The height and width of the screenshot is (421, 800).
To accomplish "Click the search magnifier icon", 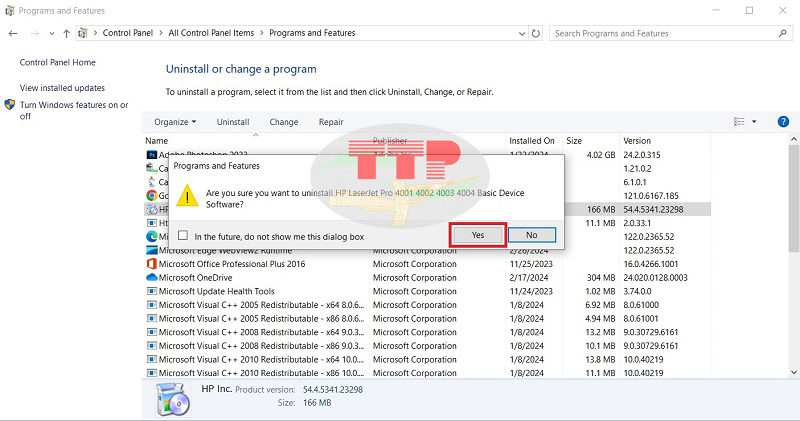I will click(783, 33).
